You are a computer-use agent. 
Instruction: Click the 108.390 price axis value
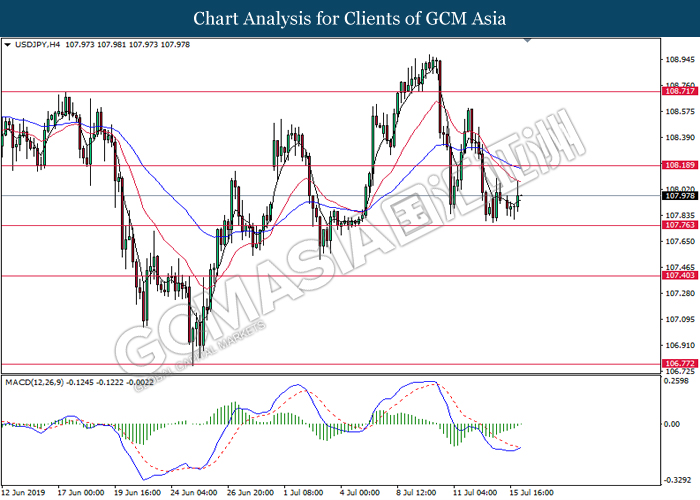tap(680, 138)
